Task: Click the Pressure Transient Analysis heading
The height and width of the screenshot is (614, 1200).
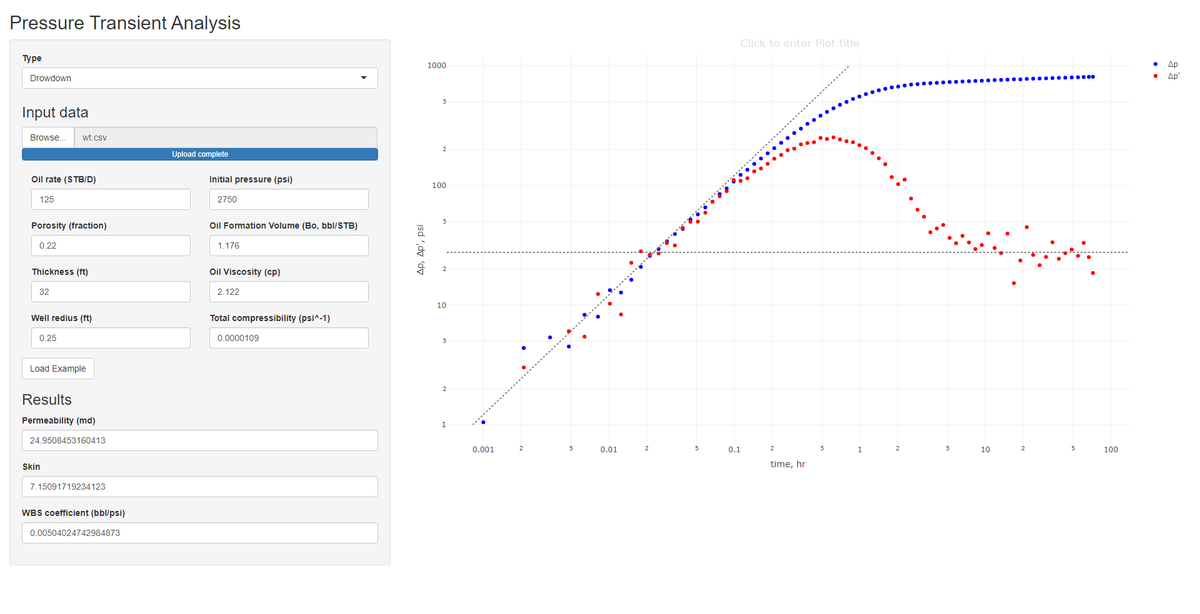Action: [125, 21]
